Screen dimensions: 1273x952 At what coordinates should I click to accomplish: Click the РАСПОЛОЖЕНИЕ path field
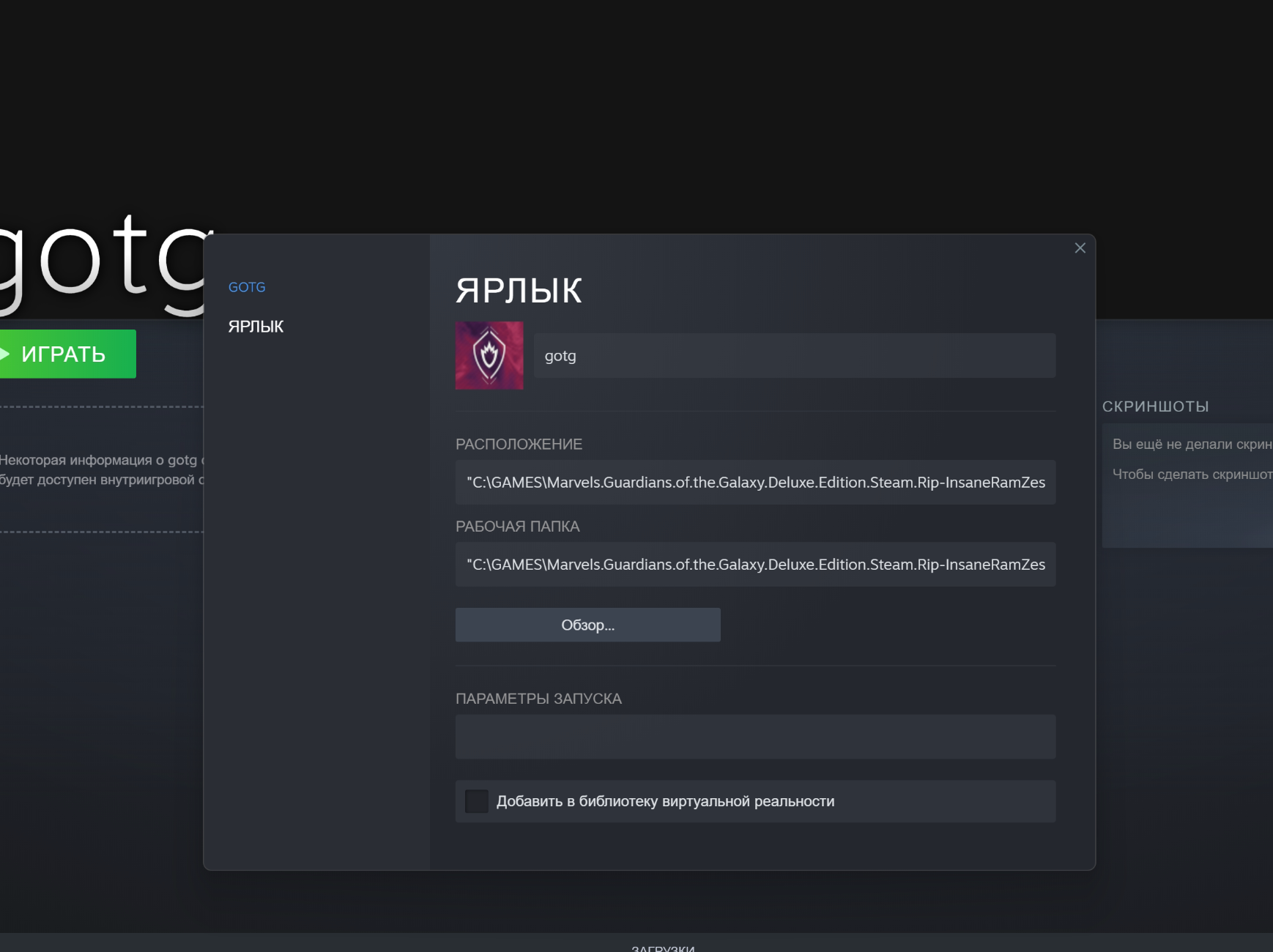[x=756, y=482]
